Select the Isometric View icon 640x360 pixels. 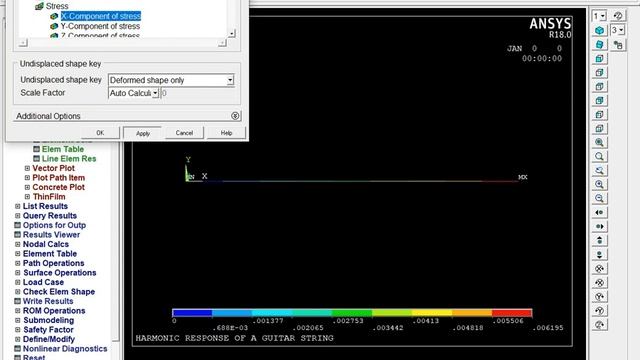pyautogui.click(x=599, y=30)
